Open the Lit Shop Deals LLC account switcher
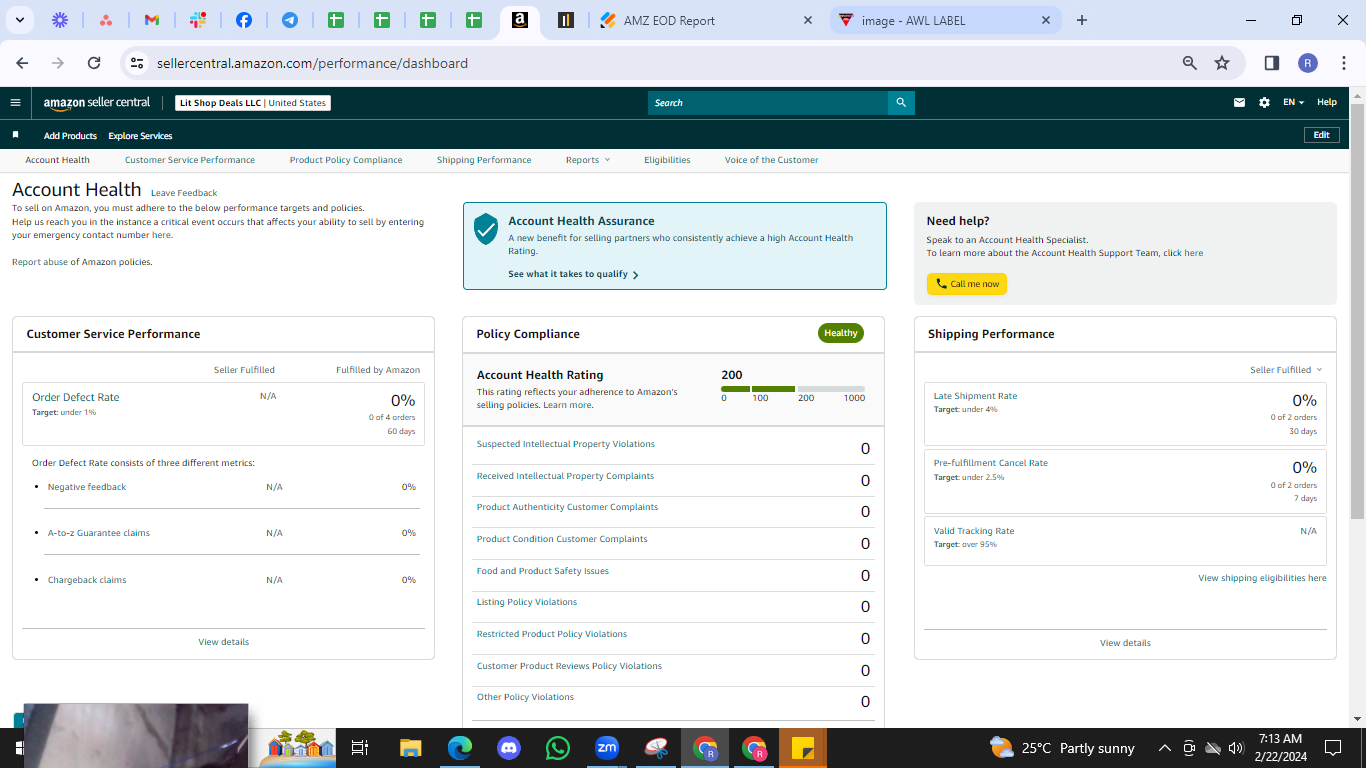Viewport: 1366px width, 768px height. click(x=252, y=103)
